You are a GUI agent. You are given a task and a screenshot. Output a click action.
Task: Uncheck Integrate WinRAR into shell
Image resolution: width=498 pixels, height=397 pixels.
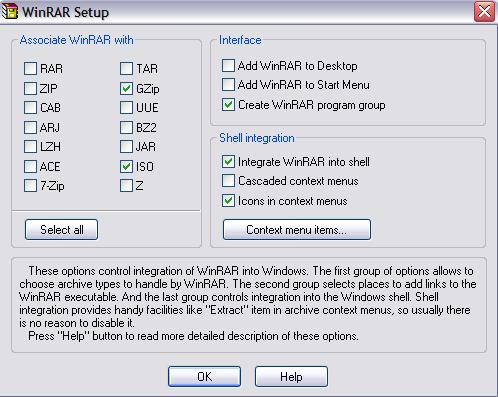[x=228, y=162]
